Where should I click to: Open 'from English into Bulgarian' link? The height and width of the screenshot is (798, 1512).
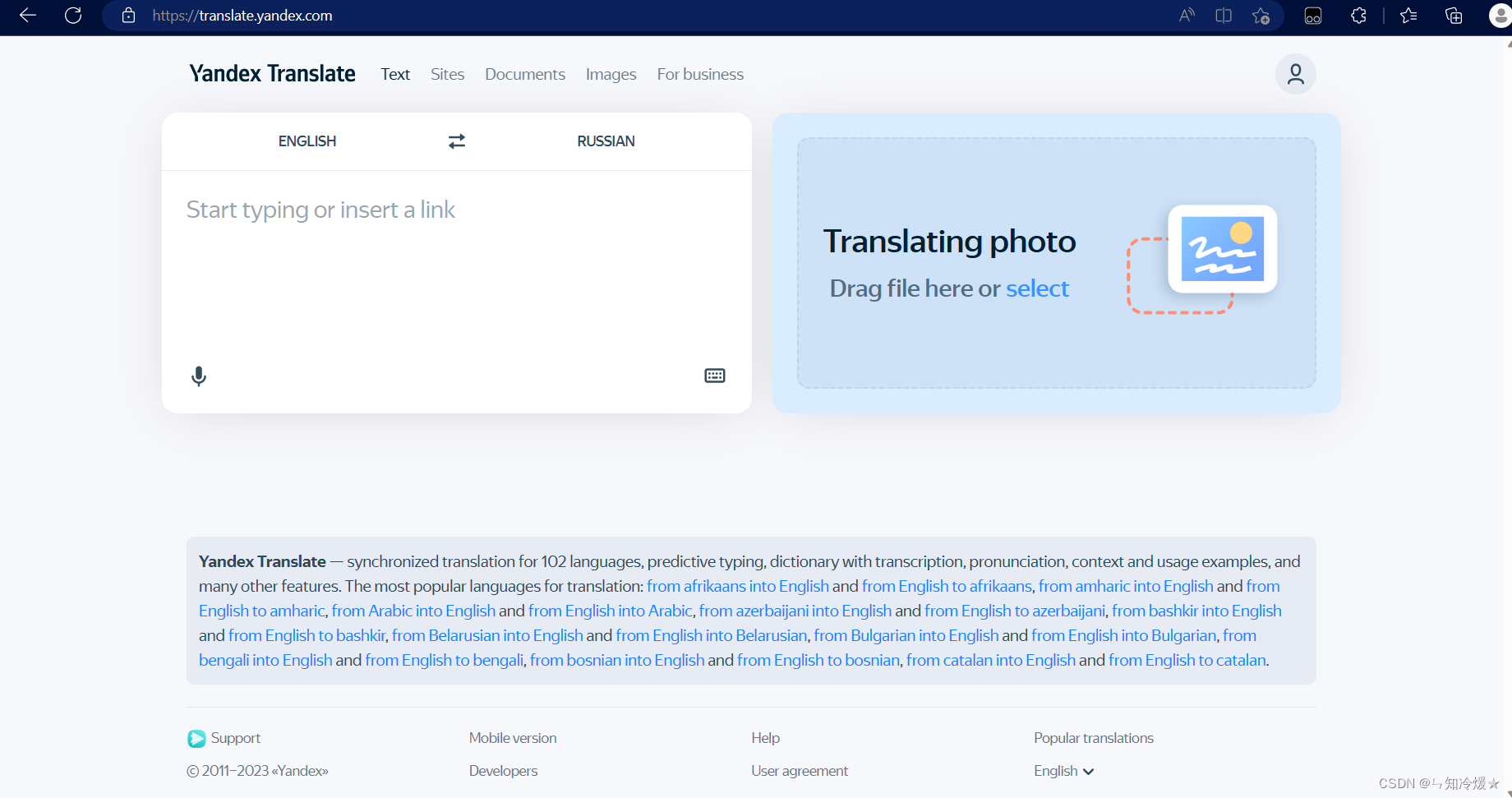click(x=1124, y=635)
